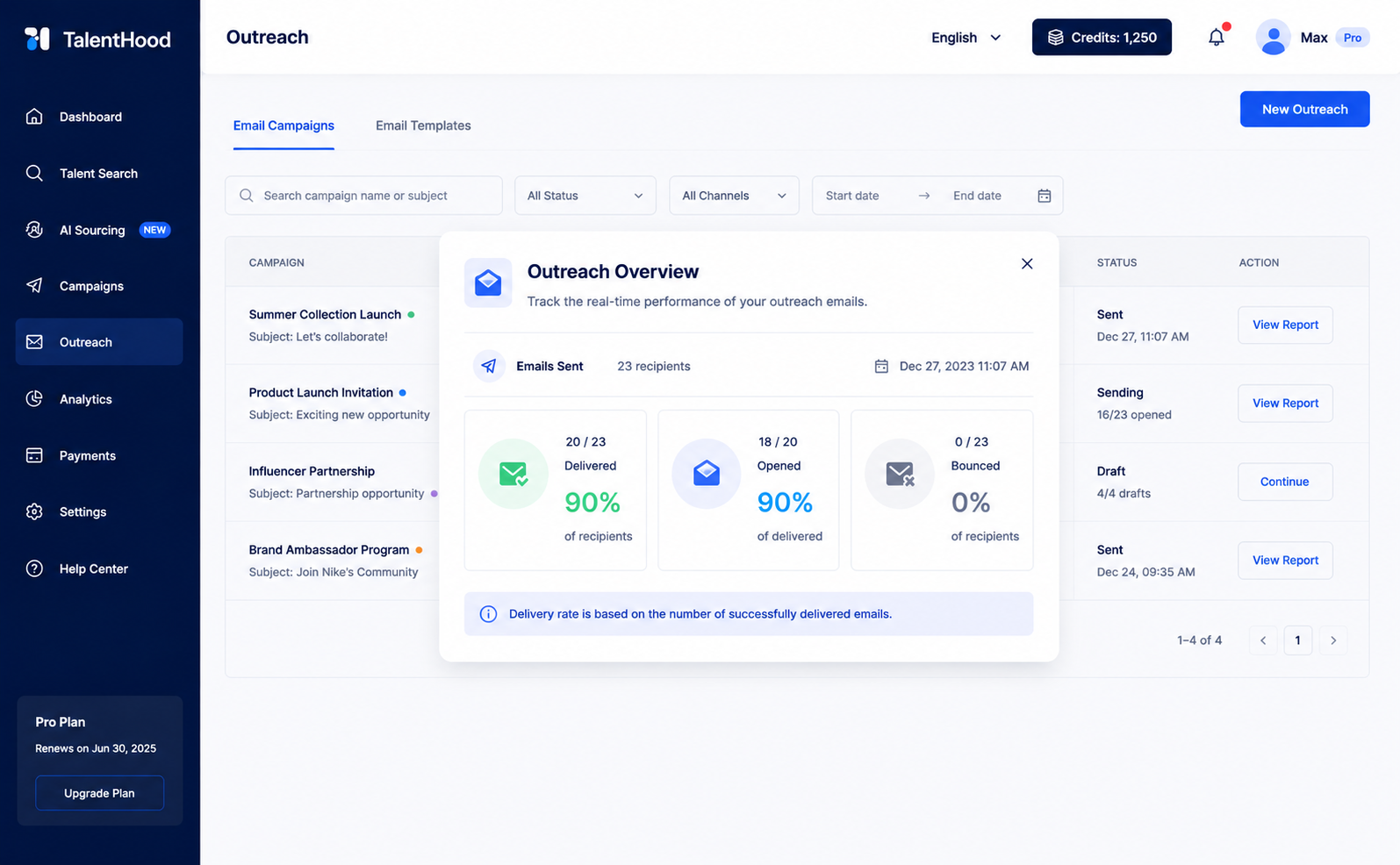Click the calendar icon in date range picker
Image resolution: width=1400 pixels, height=865 pixels.
click(1045, 196)
